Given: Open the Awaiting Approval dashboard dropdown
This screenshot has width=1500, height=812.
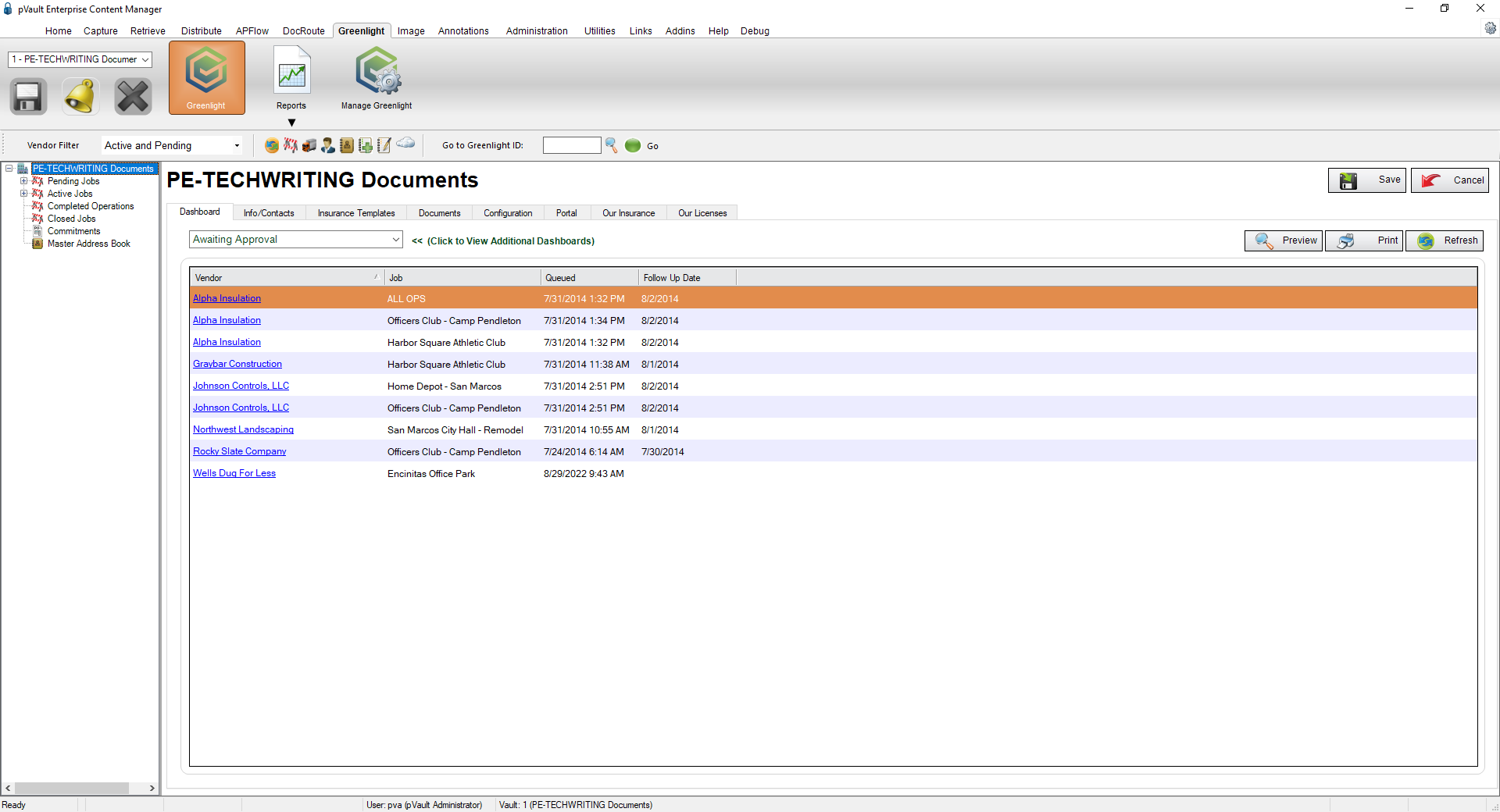Looking at the screenshot, I should 296,240.
